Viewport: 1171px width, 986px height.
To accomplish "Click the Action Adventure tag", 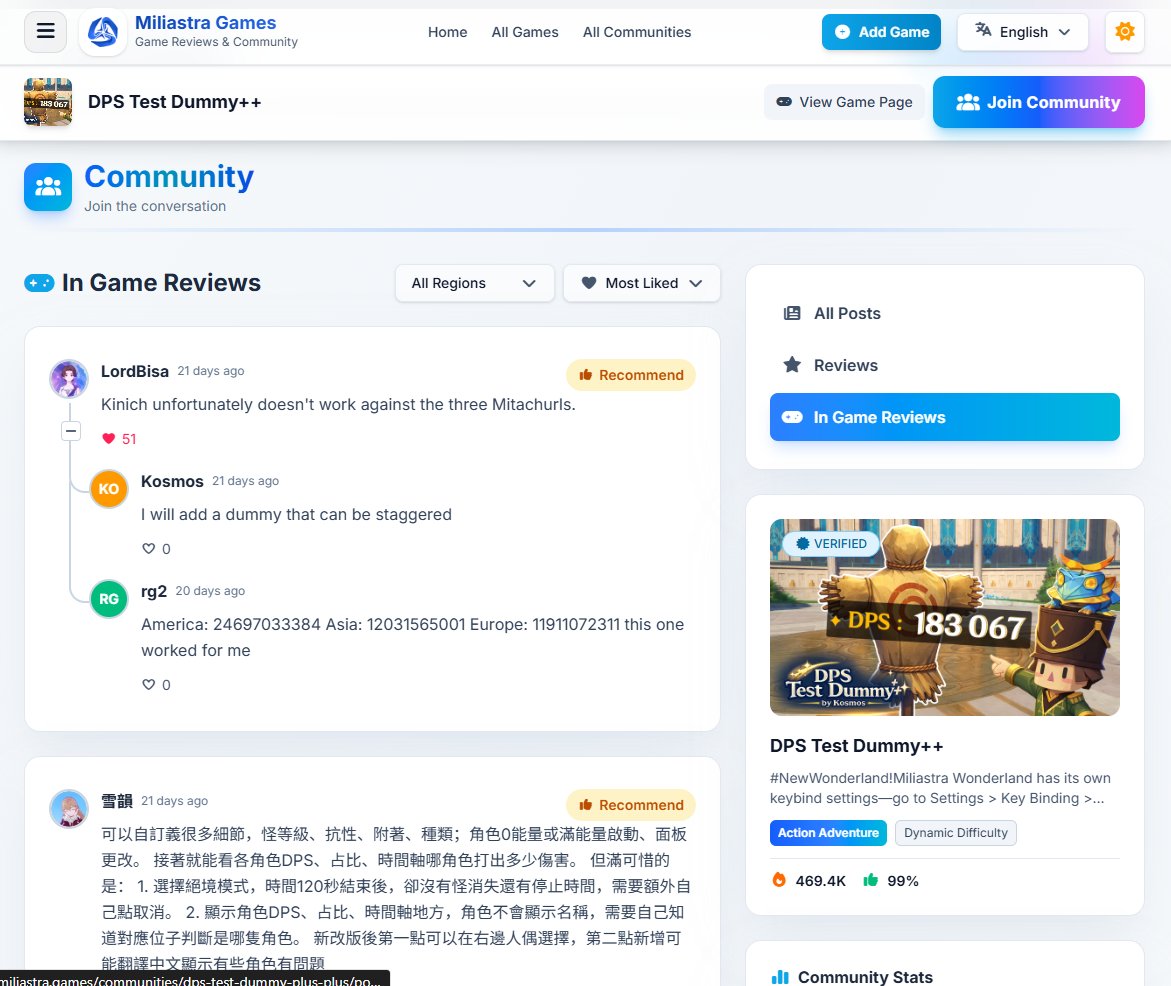I will tap(828, 833).
